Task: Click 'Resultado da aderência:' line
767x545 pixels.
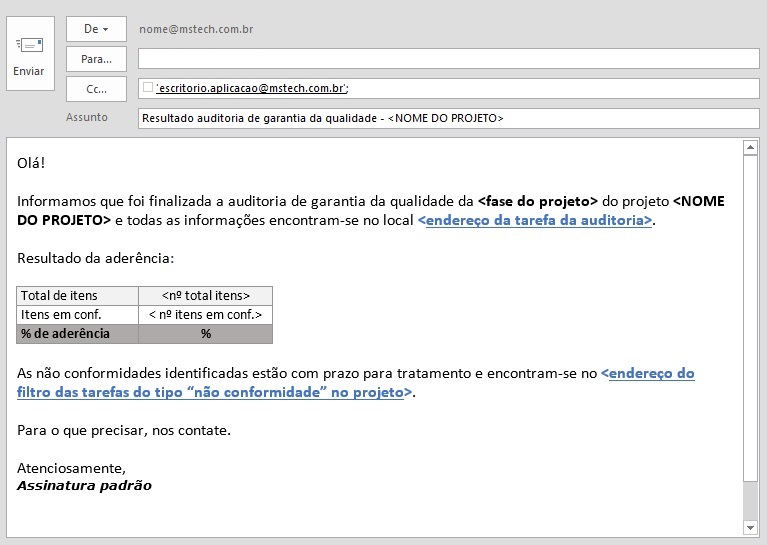Action: pos(95,258)
